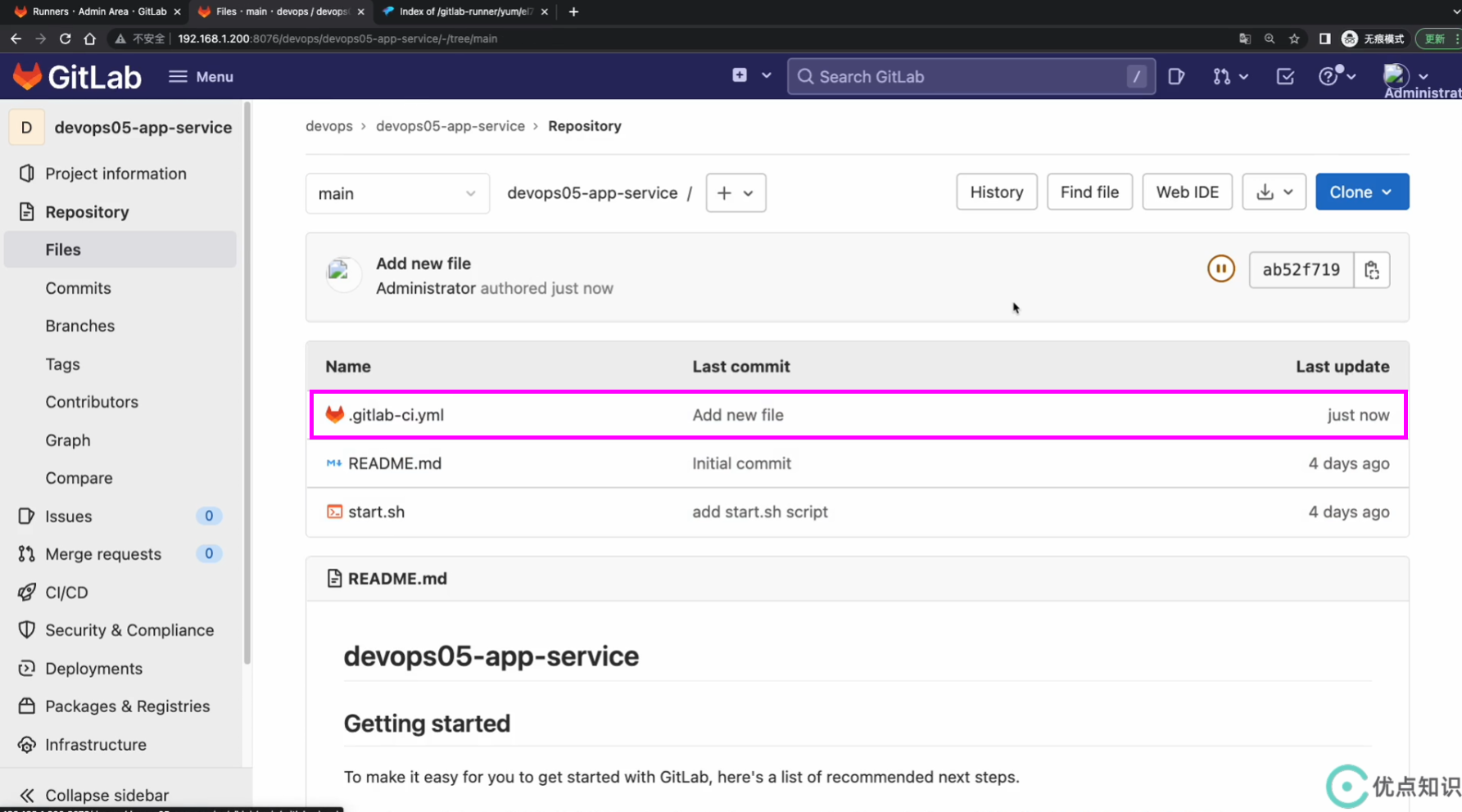This screenshot has width=1462, height=812.
Task: Open the add start.sh script commit
Action: [x=759, y=512]
